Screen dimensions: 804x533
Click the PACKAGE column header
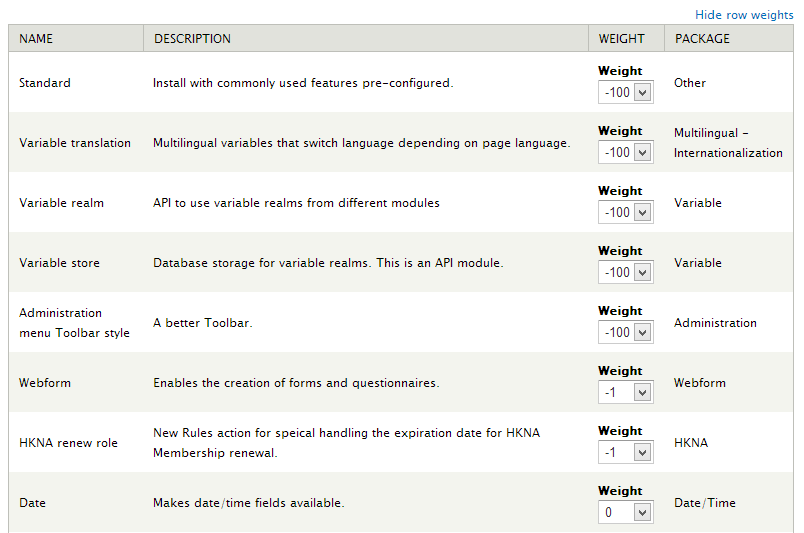pyautogui.click(x=702, y=39)
